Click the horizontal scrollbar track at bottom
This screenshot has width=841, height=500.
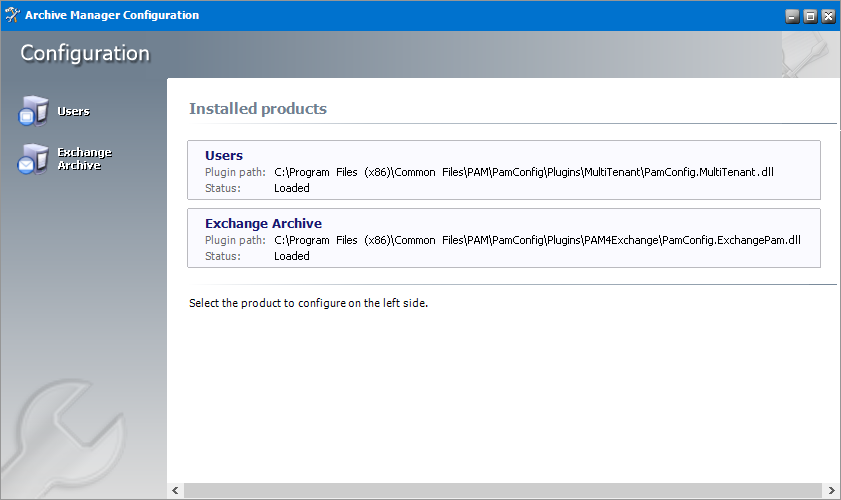pos(500,491)
